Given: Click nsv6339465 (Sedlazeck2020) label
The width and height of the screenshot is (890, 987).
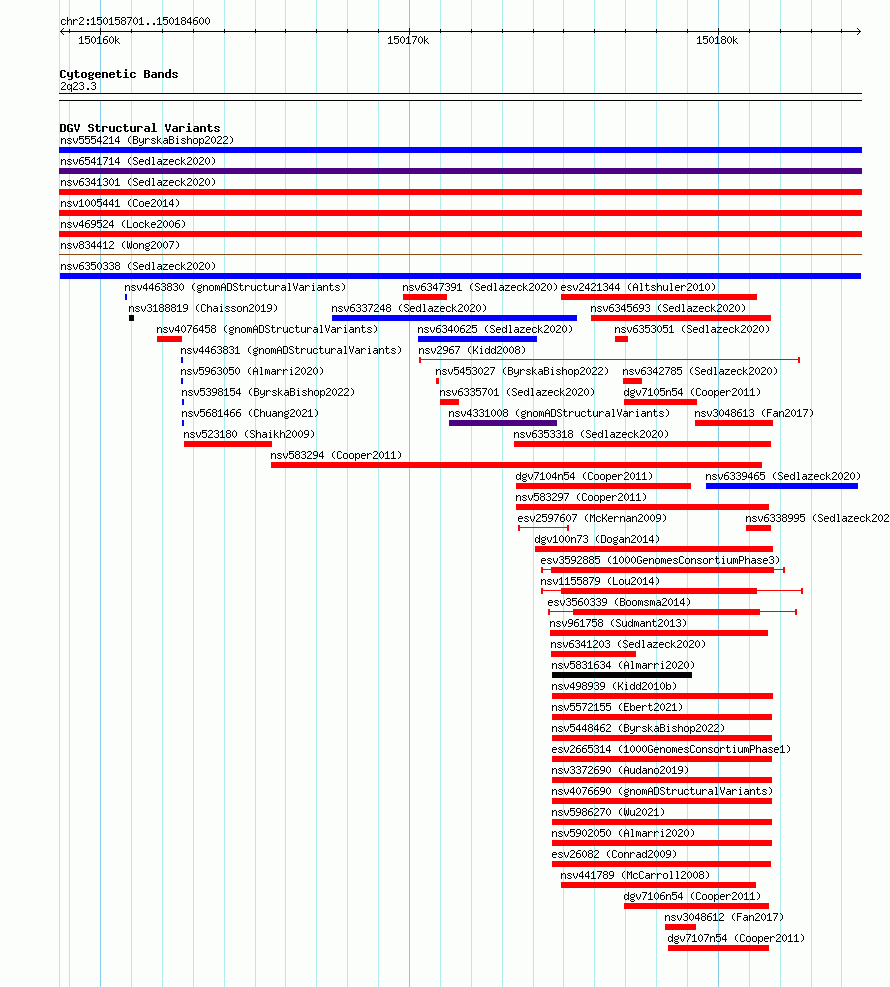Looking at the screenshot, I should [x=783, y=476].
